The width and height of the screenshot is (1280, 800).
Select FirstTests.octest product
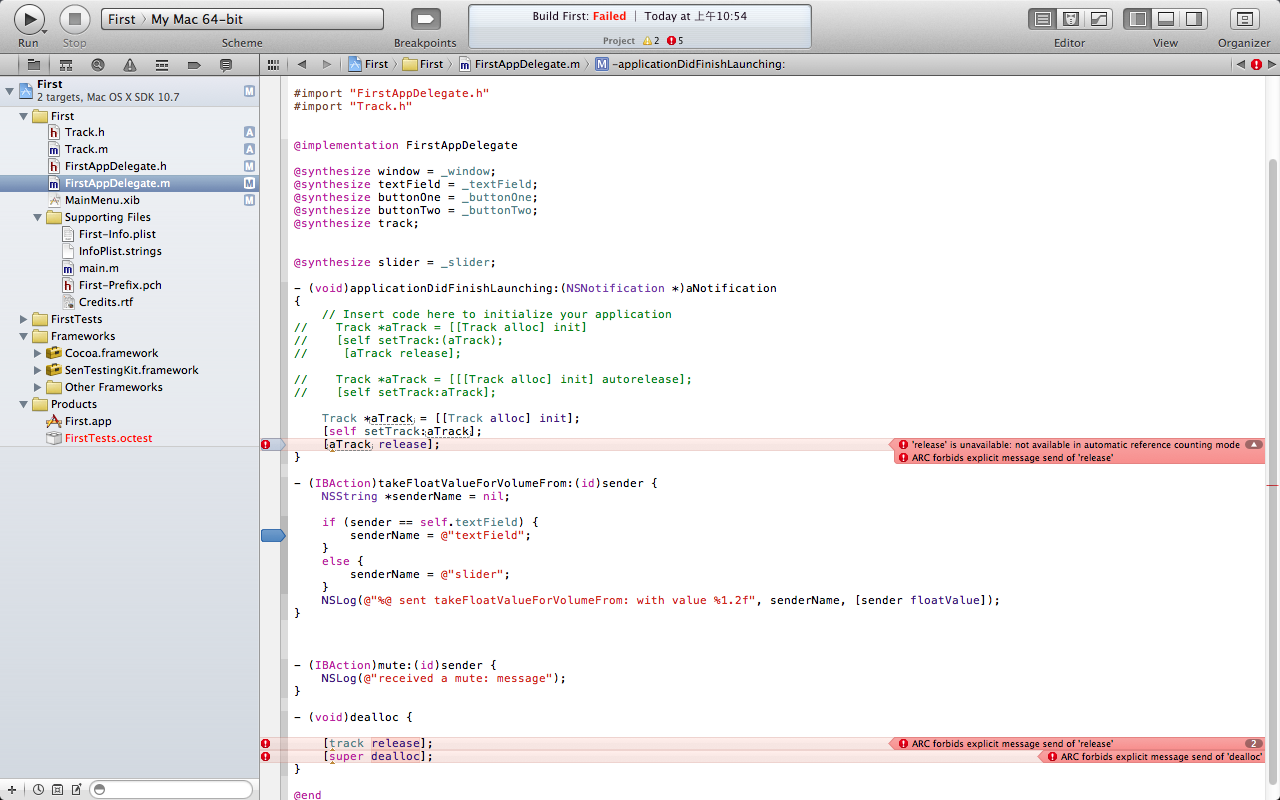coord(109,438)
